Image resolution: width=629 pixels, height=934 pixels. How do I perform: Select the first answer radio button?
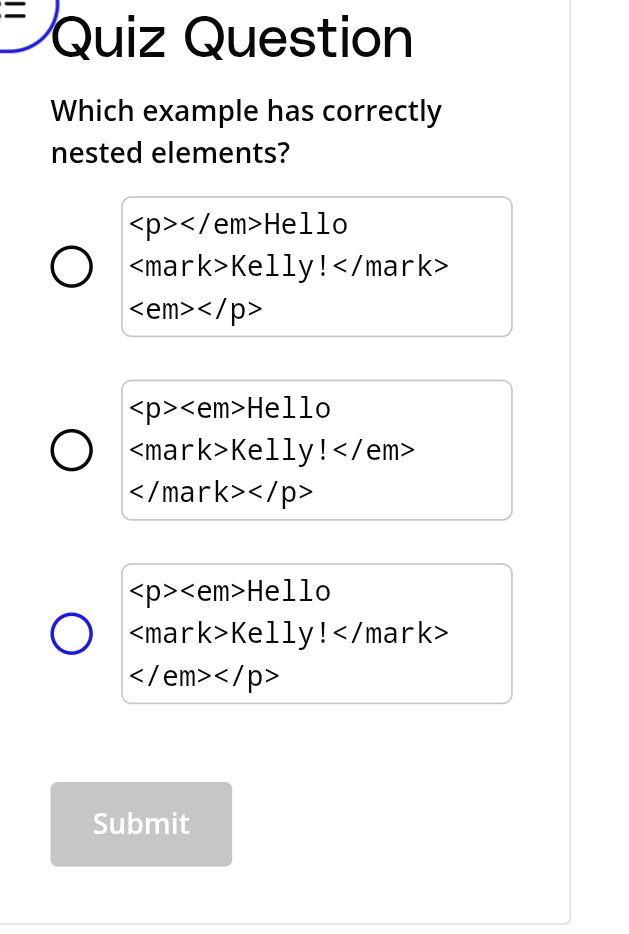71,266
